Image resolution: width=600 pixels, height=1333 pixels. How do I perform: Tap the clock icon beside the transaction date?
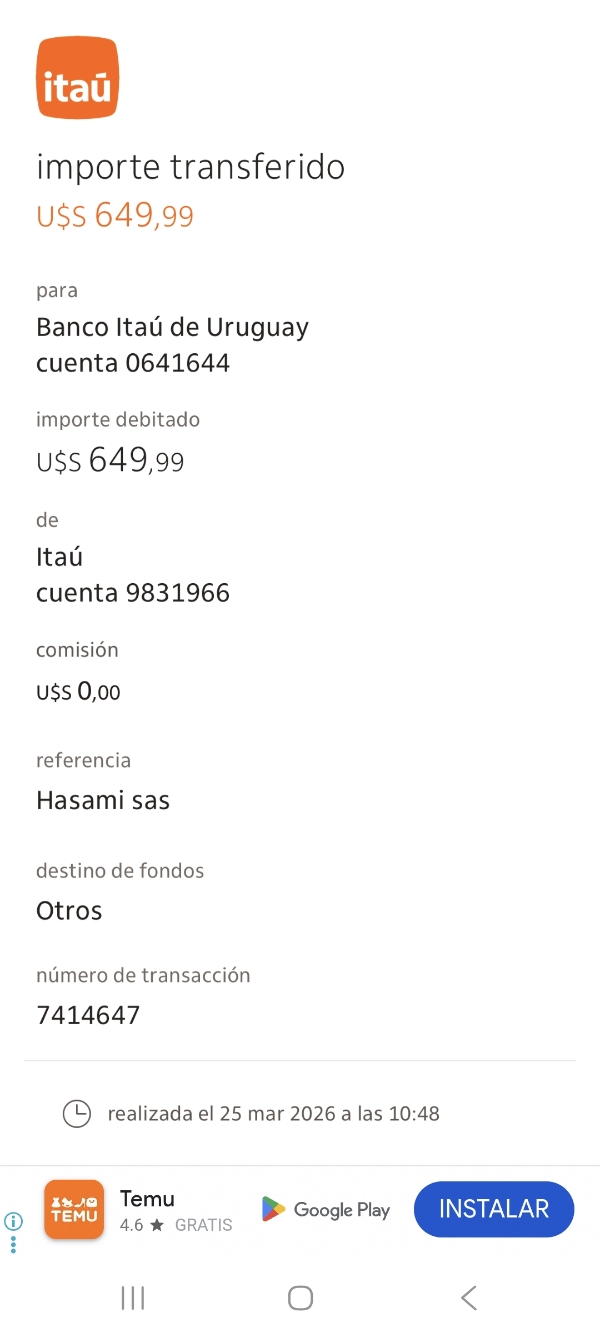point(77,1113)
